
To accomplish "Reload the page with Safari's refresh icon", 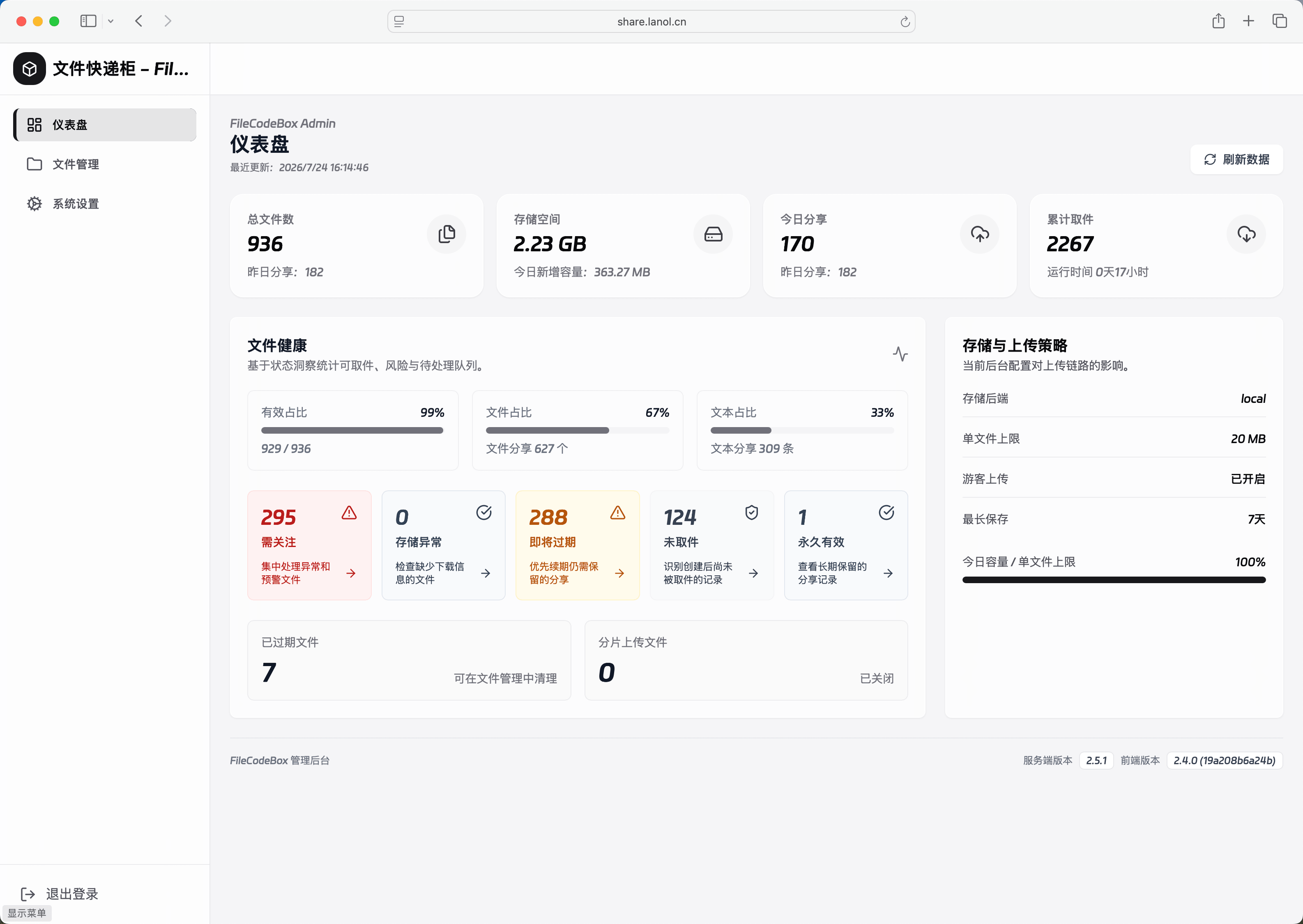I will (905, 22).
